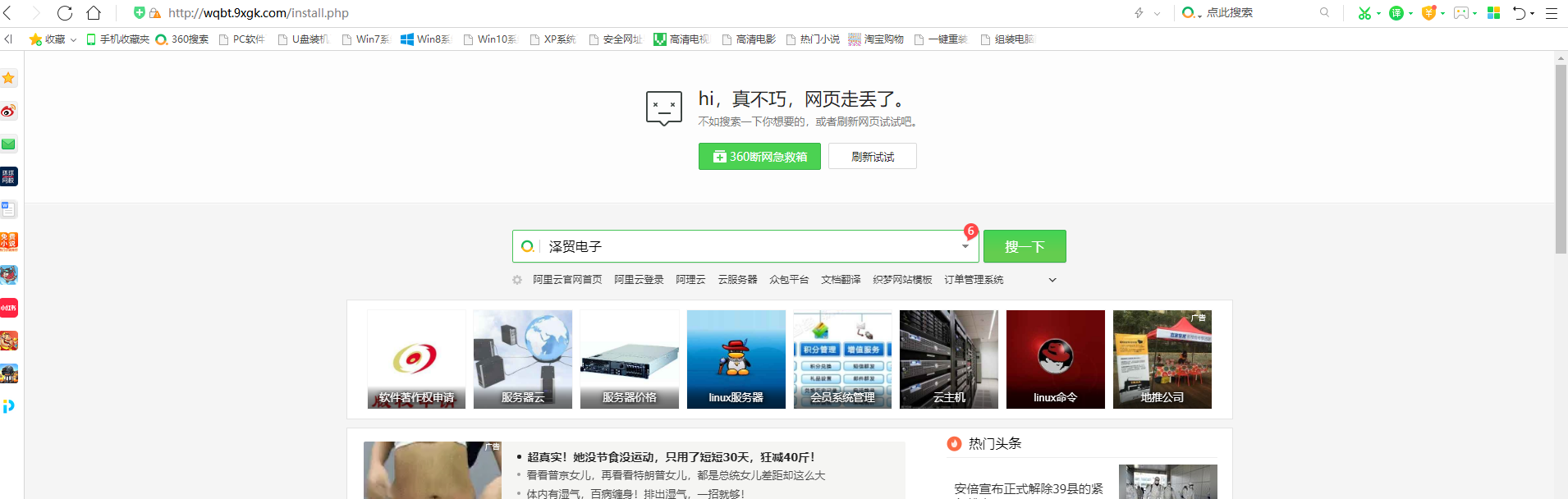Image resolution: width=1568 pixels, height=499 pixels.
Task: Click the favorites star in left sidebar
Action: pos(8,78)
